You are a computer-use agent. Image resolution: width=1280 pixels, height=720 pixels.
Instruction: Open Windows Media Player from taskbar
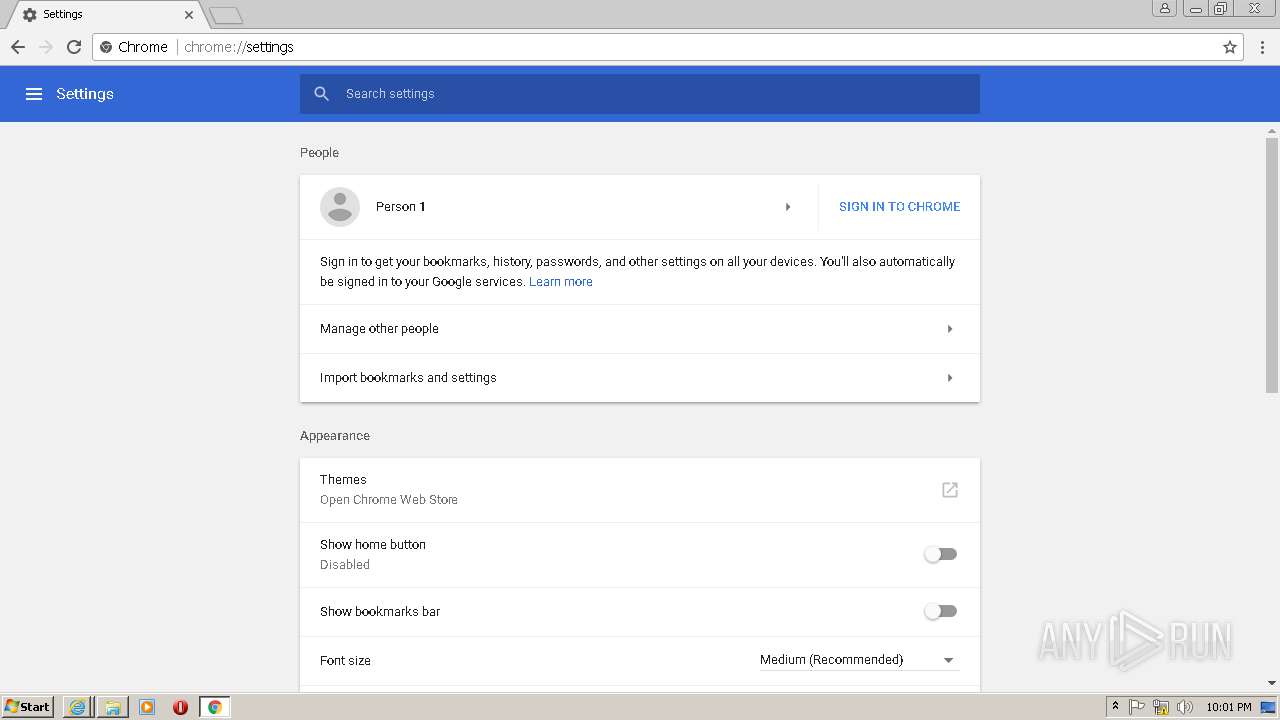(x=147, y=707)
